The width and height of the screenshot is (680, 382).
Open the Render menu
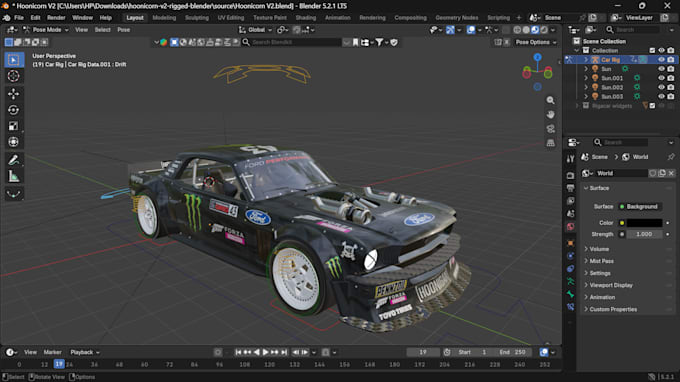click(x=56, y=18)
